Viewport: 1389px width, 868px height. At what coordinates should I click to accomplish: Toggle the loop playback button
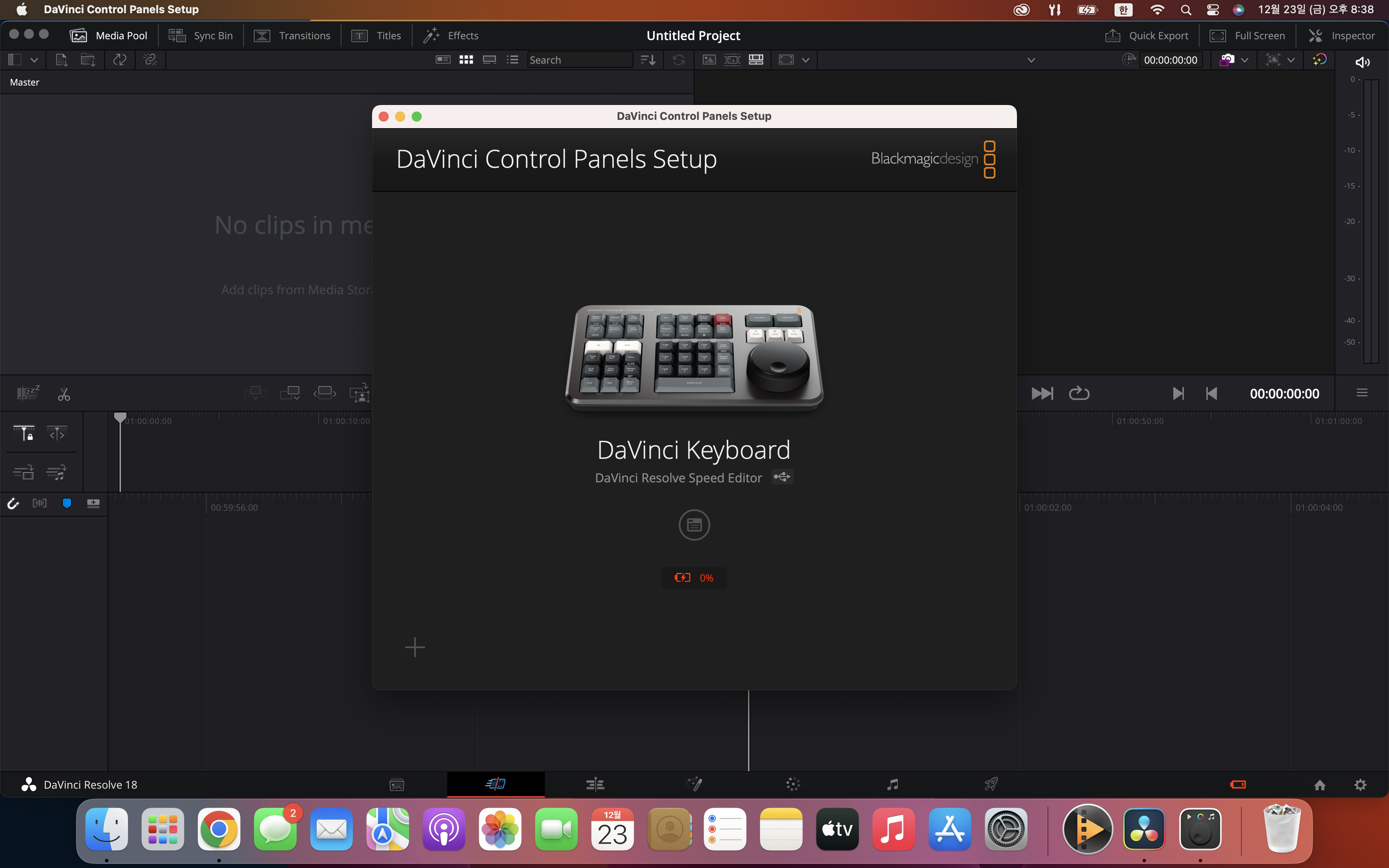coord(1079,393)
